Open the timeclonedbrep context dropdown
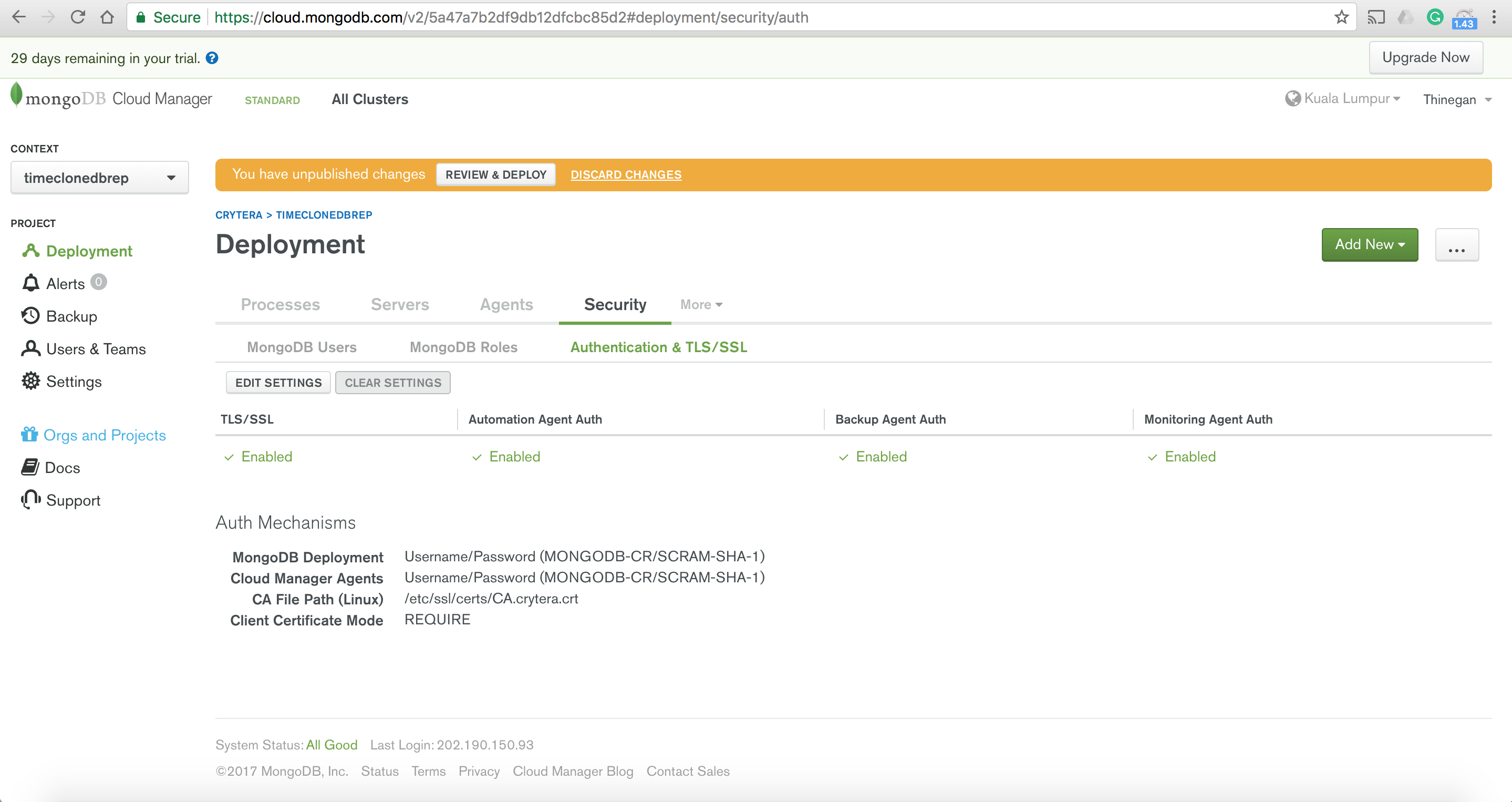Image resolution: width=1512 pixels, height=802 pixels. pyautogui.click(x=99, y=177)
